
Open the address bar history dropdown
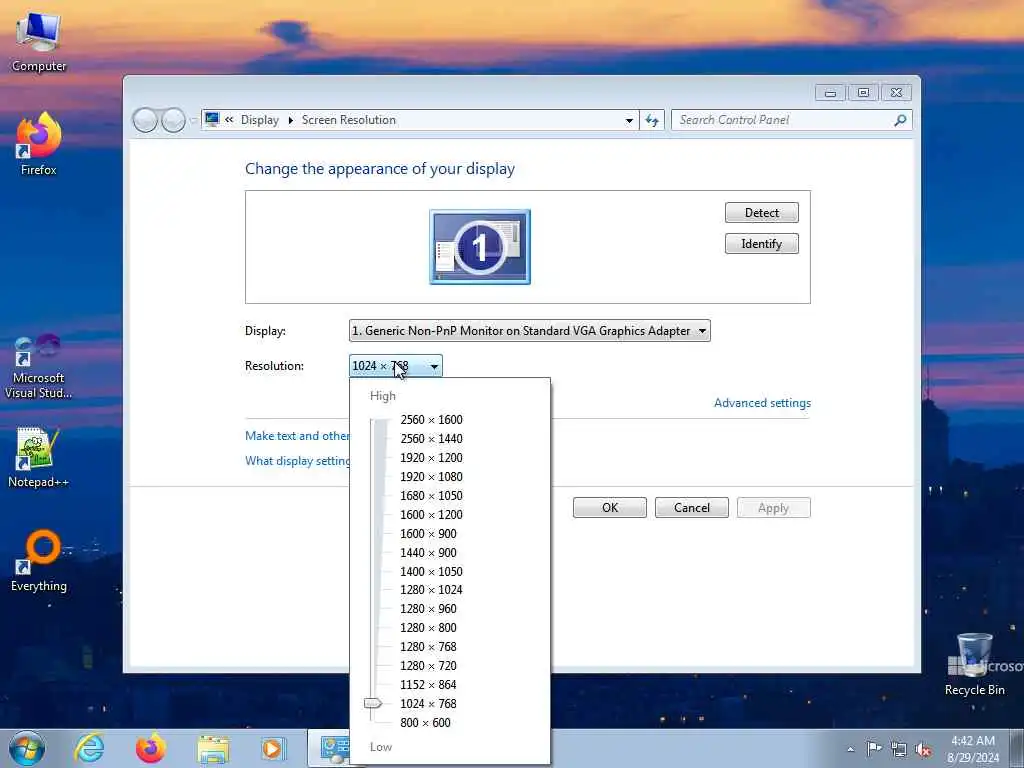coord(629,120)
